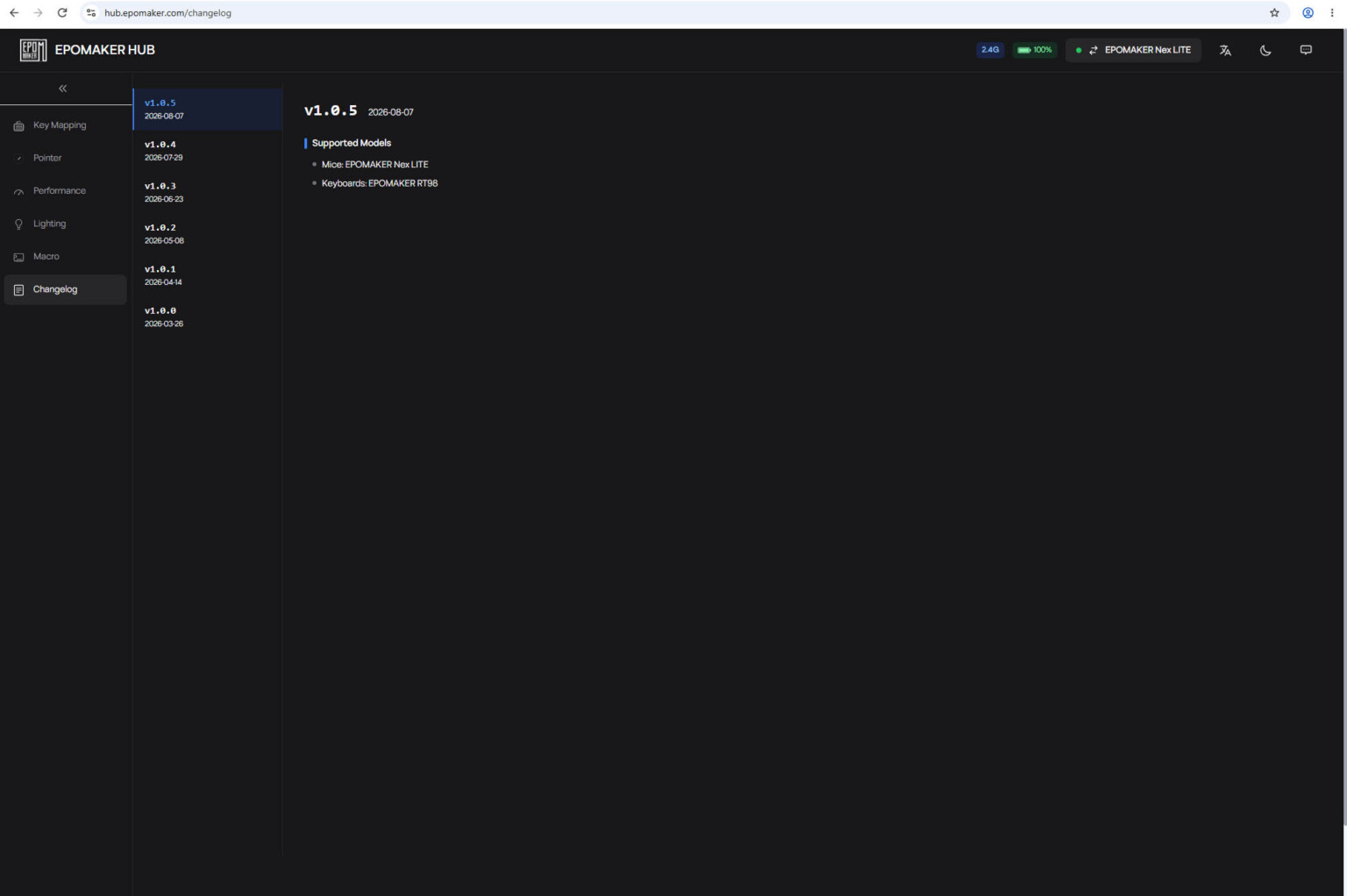The image size is (1347, 896).
Task: Select version v1.0.0 changelog entry
Action: (x=208, y=317)
